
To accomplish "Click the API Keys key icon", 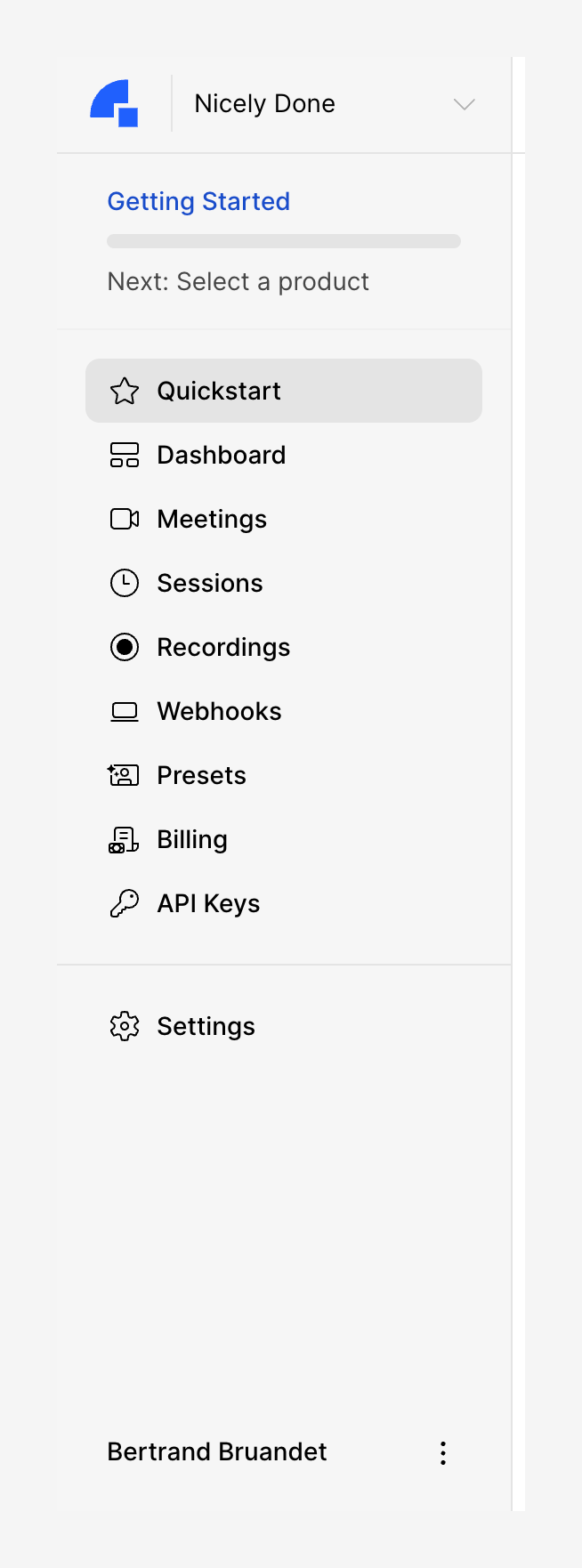I will [x=125, y=903].
